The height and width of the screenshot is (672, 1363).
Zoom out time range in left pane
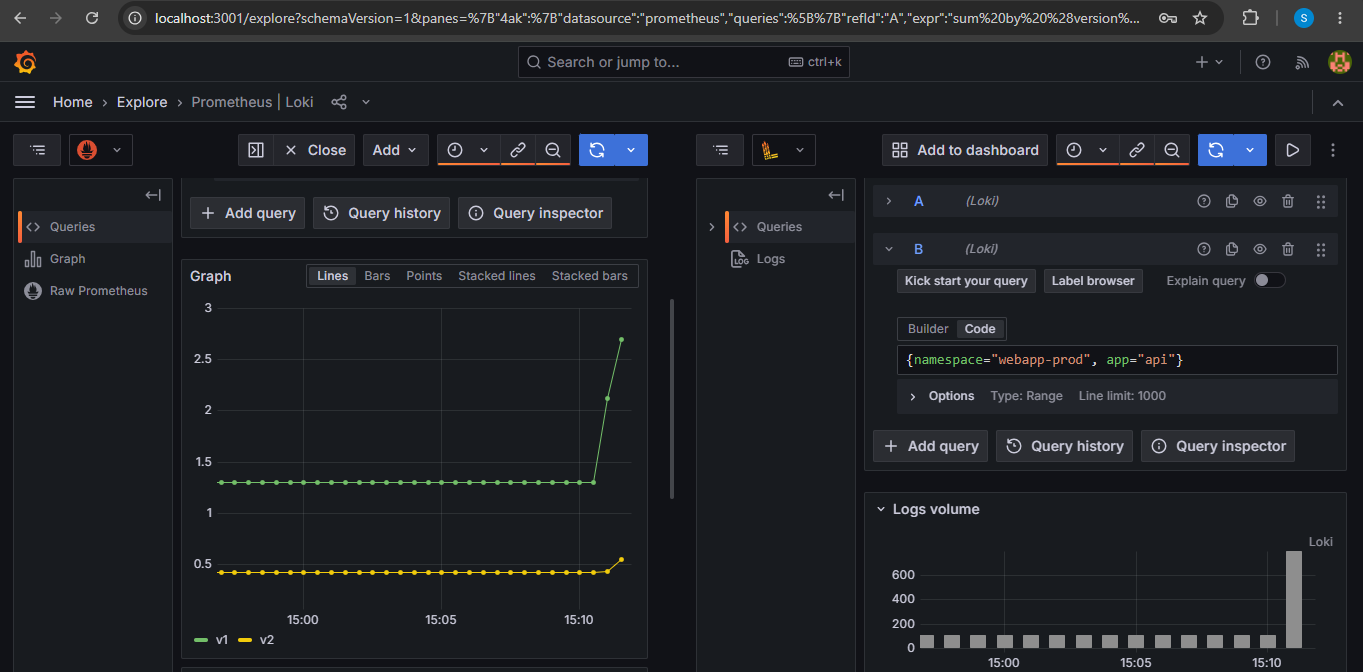click(x=553, y=150)
